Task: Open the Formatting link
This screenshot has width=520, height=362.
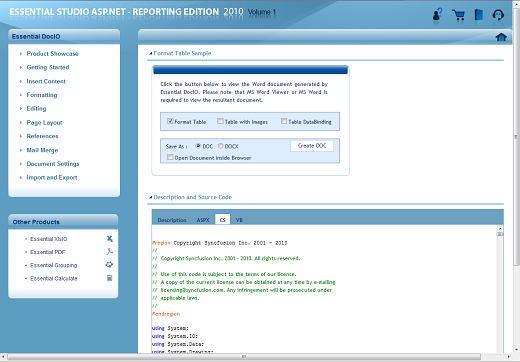Action: (42, 95)
